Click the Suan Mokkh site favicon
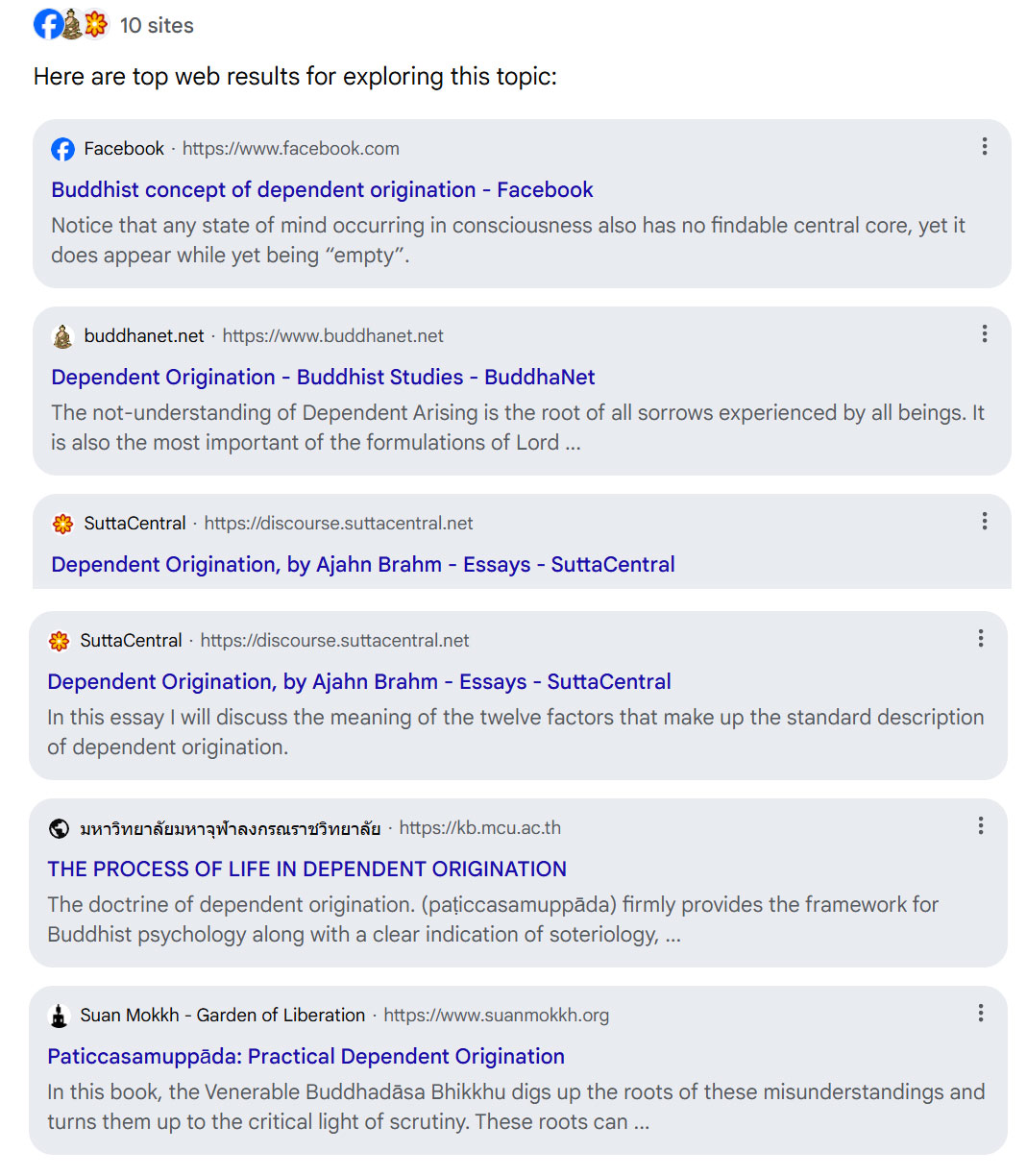This screenshot has width=1027, height=1176. pos(59,1016)
